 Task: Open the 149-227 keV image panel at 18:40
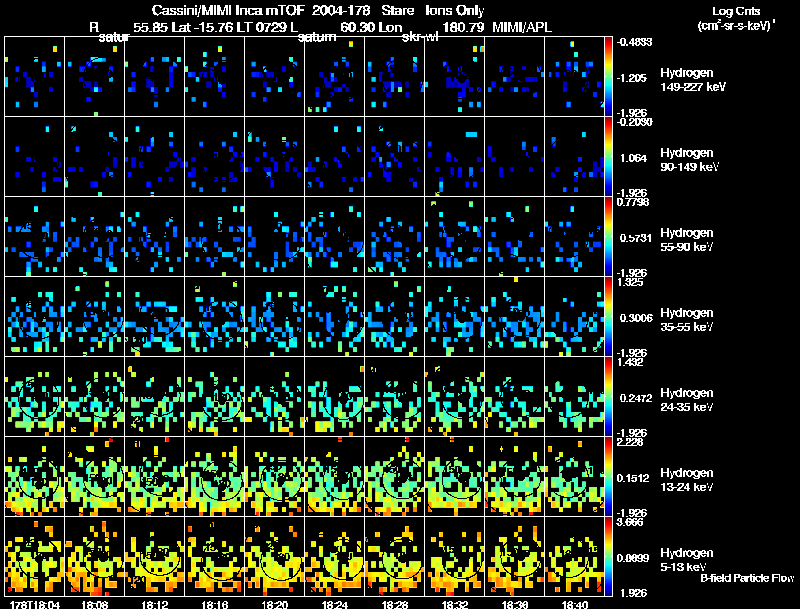pyautogui.click(x=574, y=76)
